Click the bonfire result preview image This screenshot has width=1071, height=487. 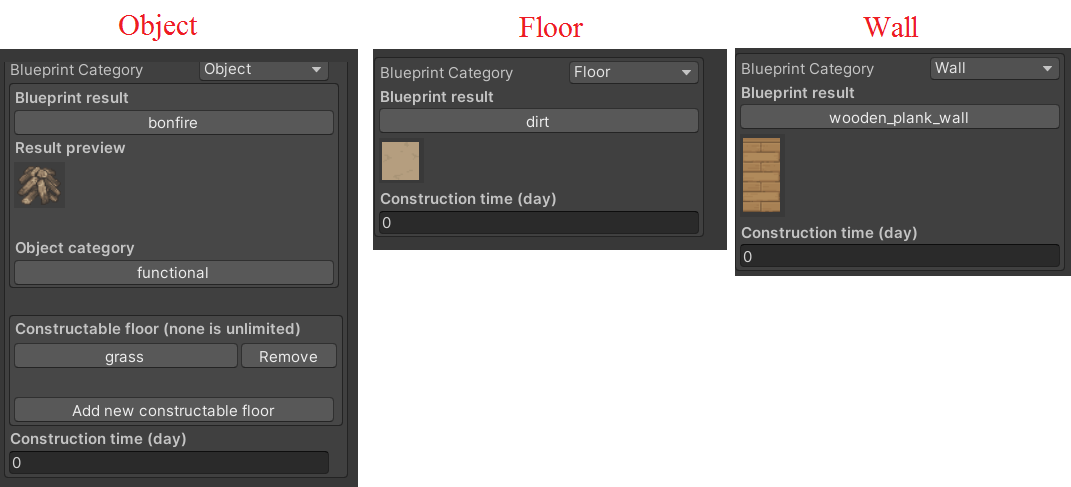pyautogui.click(x=40, y=186)
